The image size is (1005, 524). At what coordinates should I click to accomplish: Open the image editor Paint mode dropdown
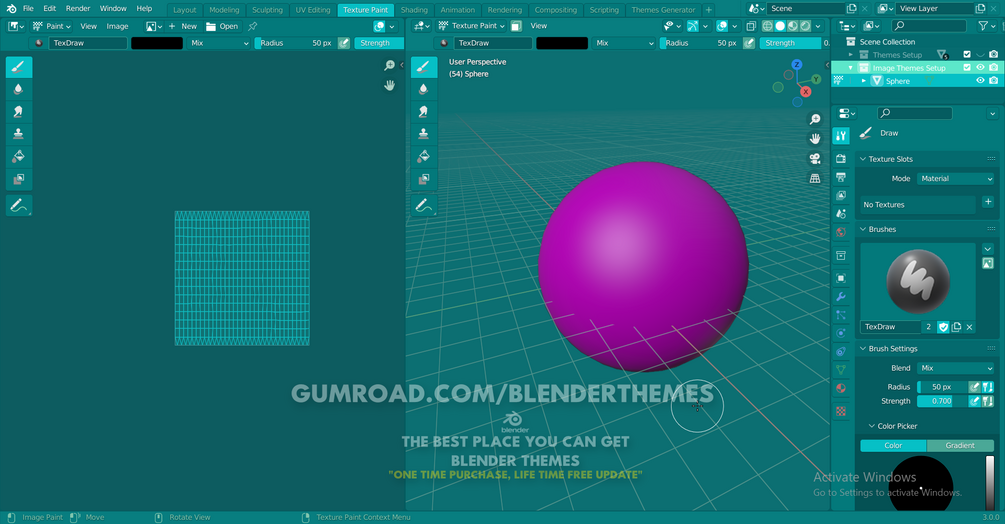[52, 26]
